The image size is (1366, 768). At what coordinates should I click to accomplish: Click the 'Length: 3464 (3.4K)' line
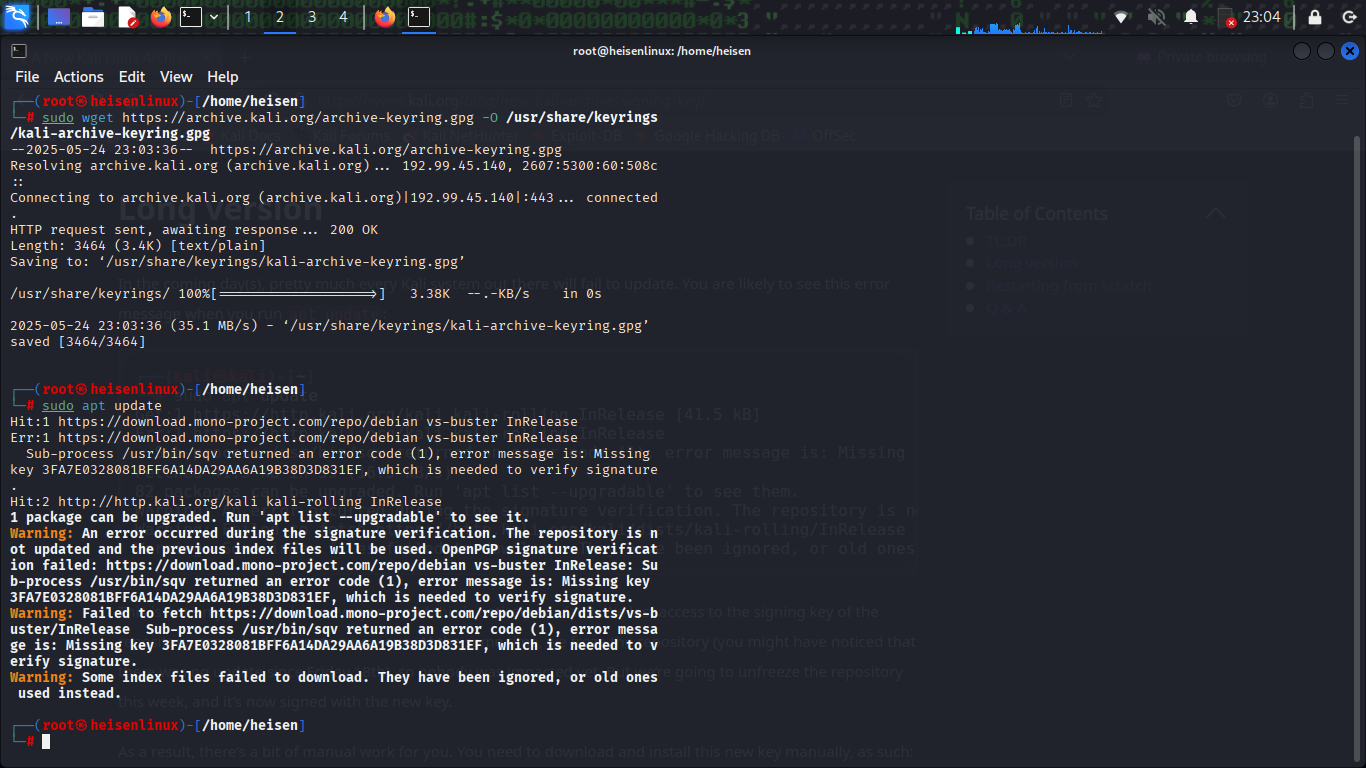coord(138,245)
